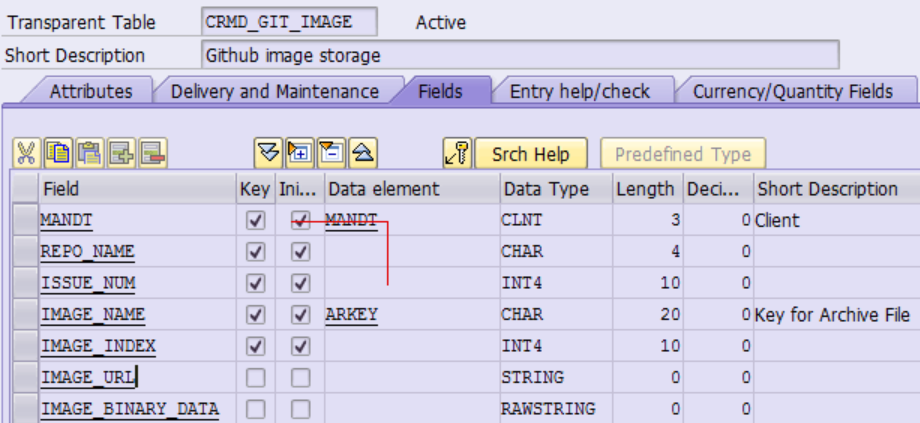Image resolution: width=920 pixels, height=423 pixels.
Task: Uncheck Key checkbox for MANDT
Action: (255, 221)
